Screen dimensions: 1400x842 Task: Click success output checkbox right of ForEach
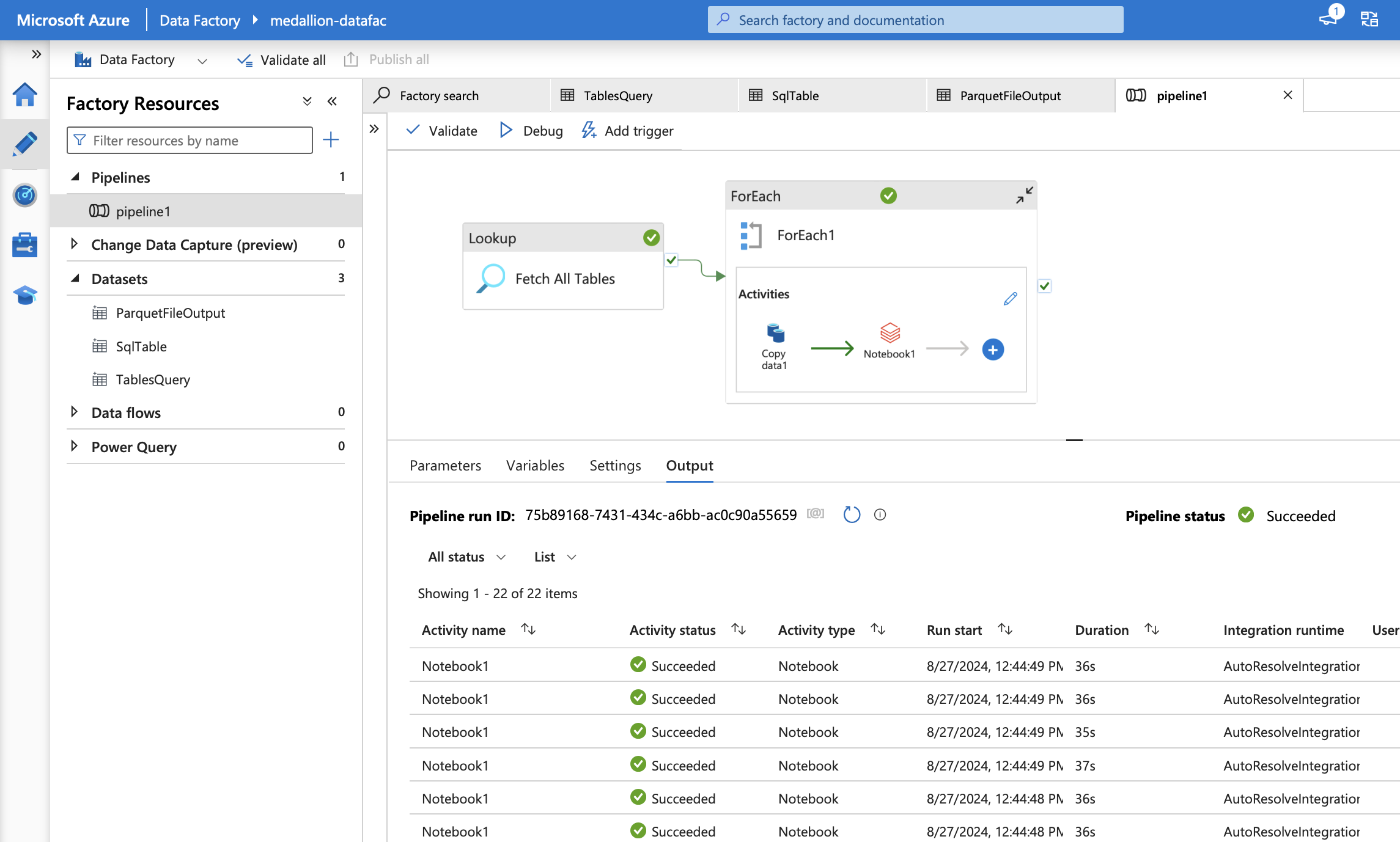tap(1044, 286)
